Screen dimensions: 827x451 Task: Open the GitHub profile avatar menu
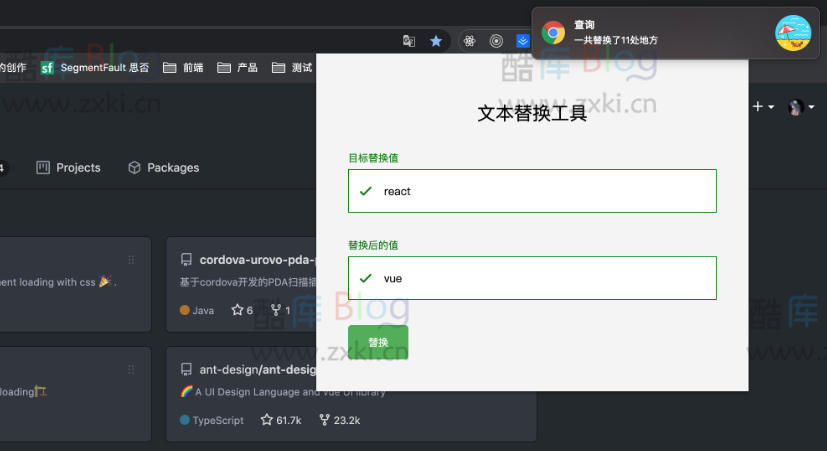[x=801, y=107]
